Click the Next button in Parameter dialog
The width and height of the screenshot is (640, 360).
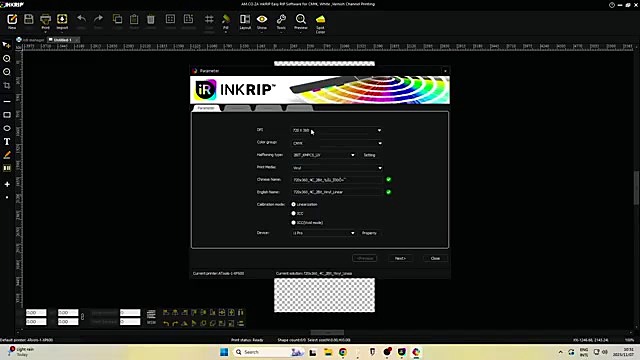click(400, 258)
